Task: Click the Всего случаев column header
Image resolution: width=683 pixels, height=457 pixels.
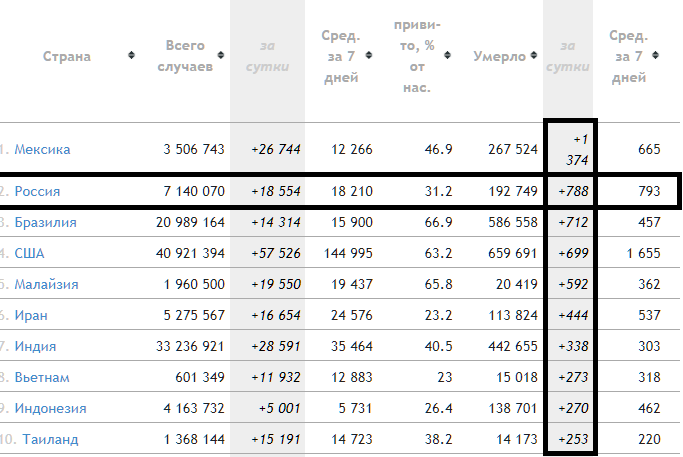Action: [x=184, y=56]
